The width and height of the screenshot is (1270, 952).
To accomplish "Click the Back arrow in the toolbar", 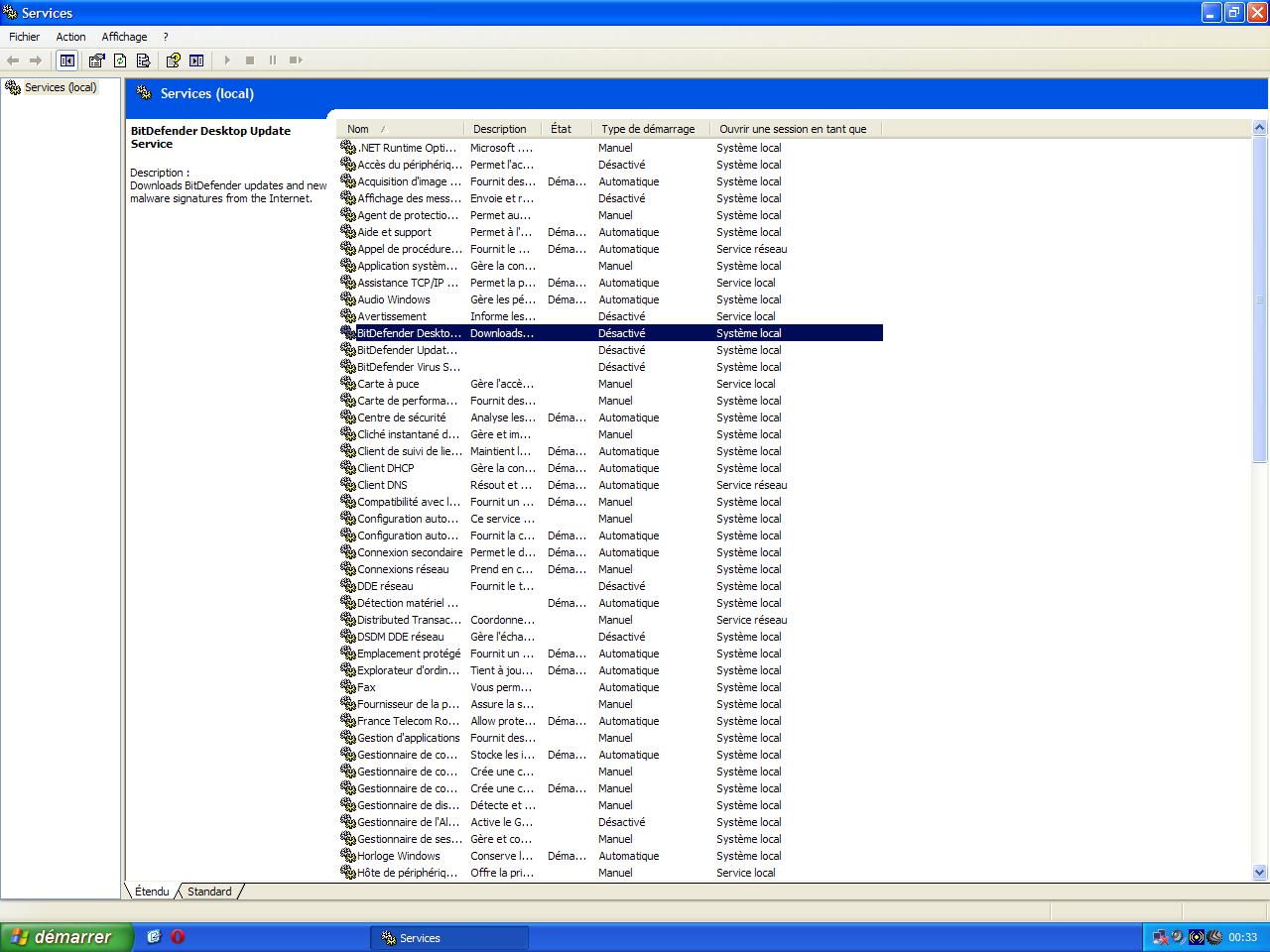I will [13, 60].
